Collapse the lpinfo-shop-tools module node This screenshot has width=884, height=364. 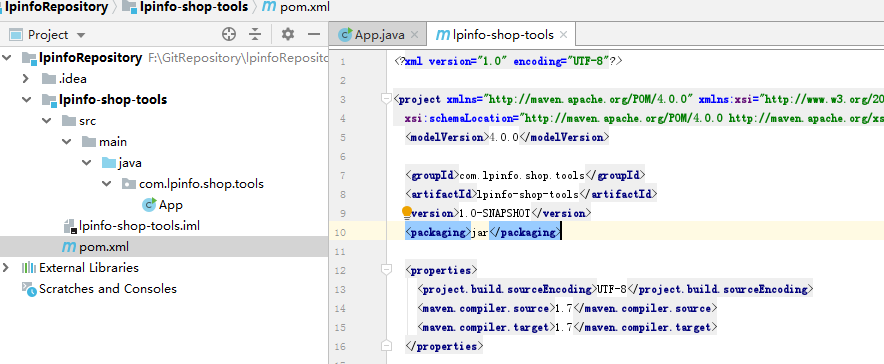(26, 100)
